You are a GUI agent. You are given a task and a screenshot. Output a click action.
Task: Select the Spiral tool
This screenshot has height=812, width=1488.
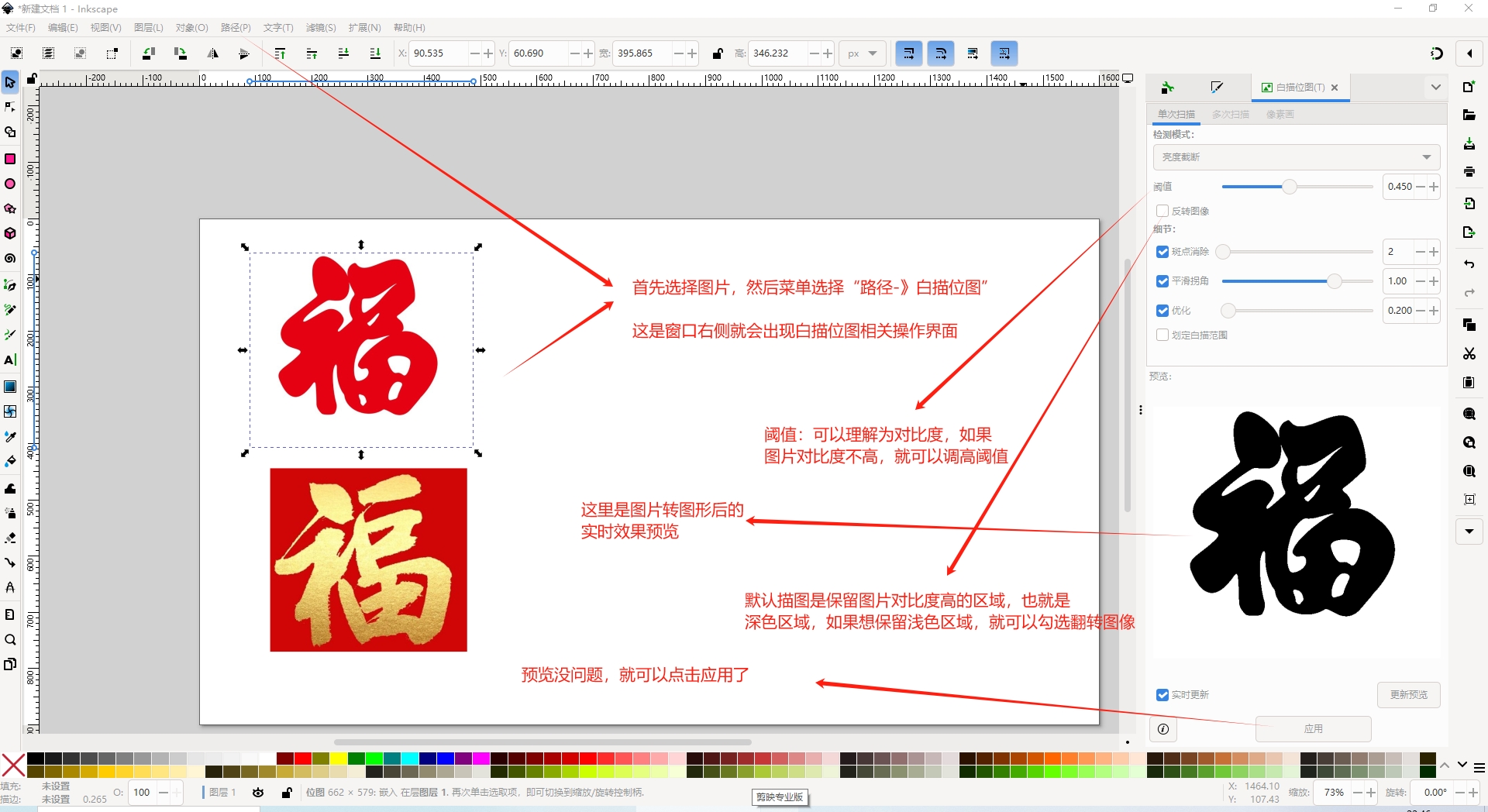pyautogui.click(x=10, y=259)
